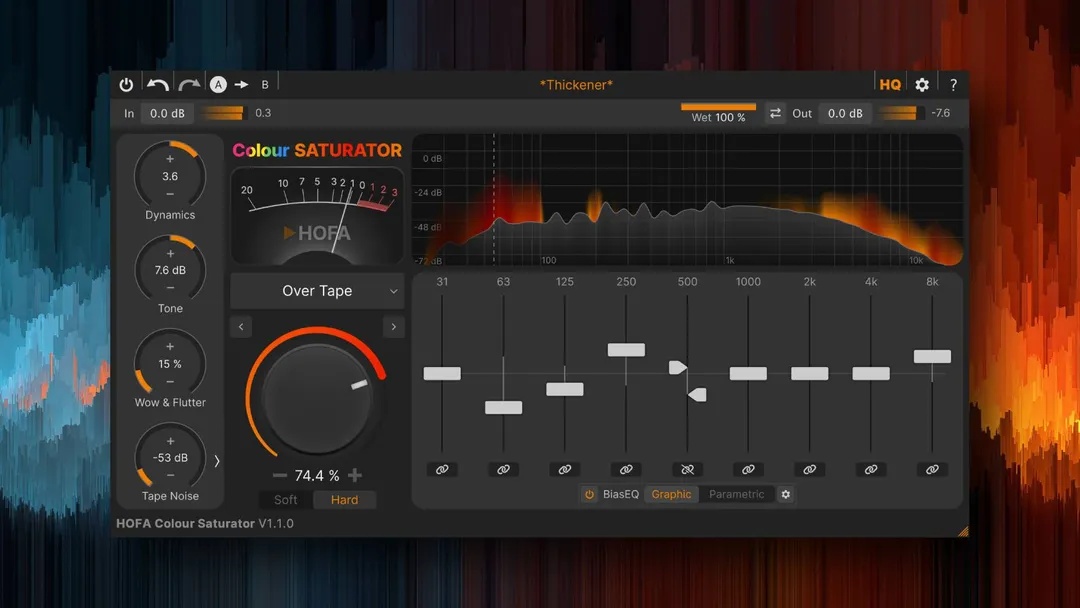The image size is (1080, 608).
Task: Click the spectrum analyzer display
Action: pyautogui.click(x=687, y=200)
